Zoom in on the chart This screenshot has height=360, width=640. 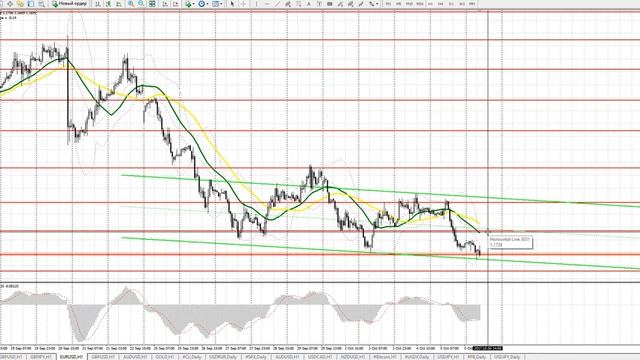(131, 4)
